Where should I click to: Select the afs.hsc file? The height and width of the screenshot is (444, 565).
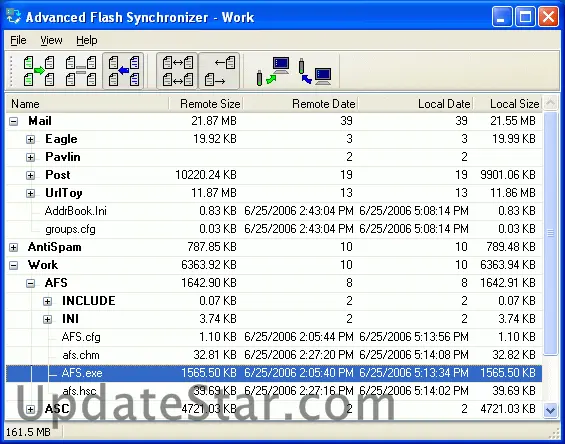79,391
